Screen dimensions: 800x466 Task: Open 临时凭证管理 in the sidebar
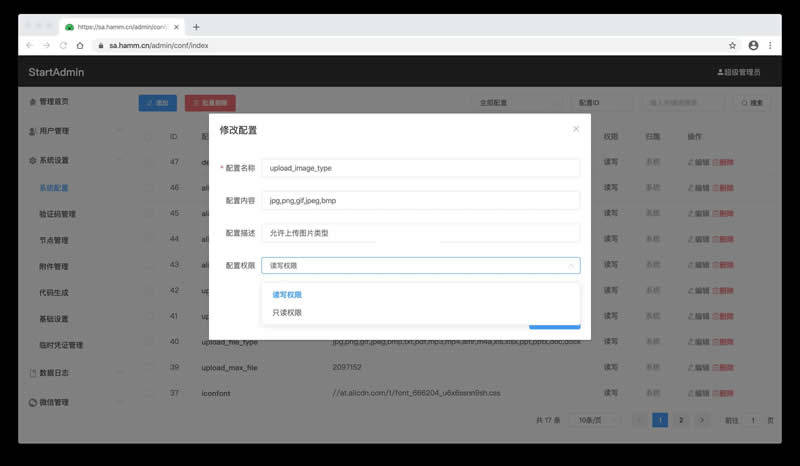coord(61,345)
